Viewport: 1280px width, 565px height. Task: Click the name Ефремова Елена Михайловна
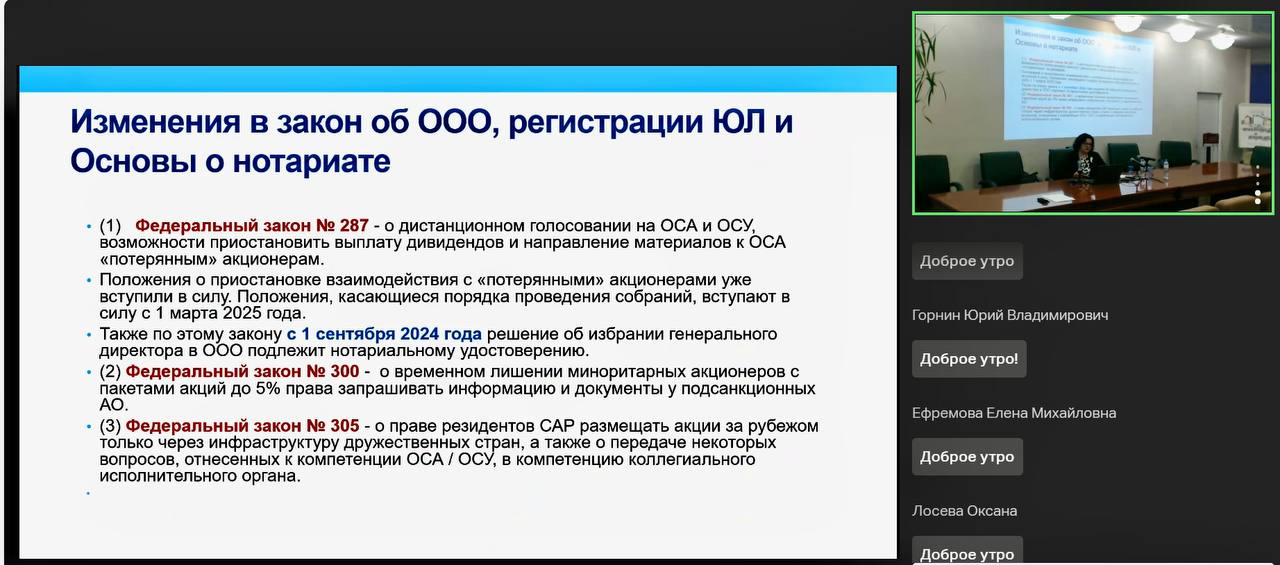click(x=1013, y=413)
